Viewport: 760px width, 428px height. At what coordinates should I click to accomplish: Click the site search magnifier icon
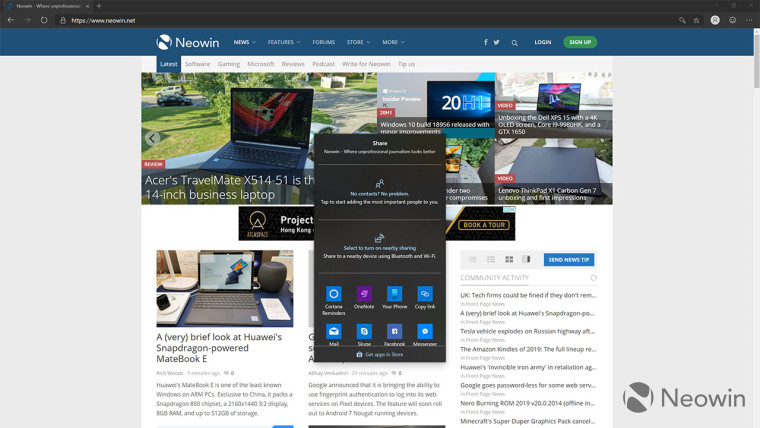tap(514, 43)
